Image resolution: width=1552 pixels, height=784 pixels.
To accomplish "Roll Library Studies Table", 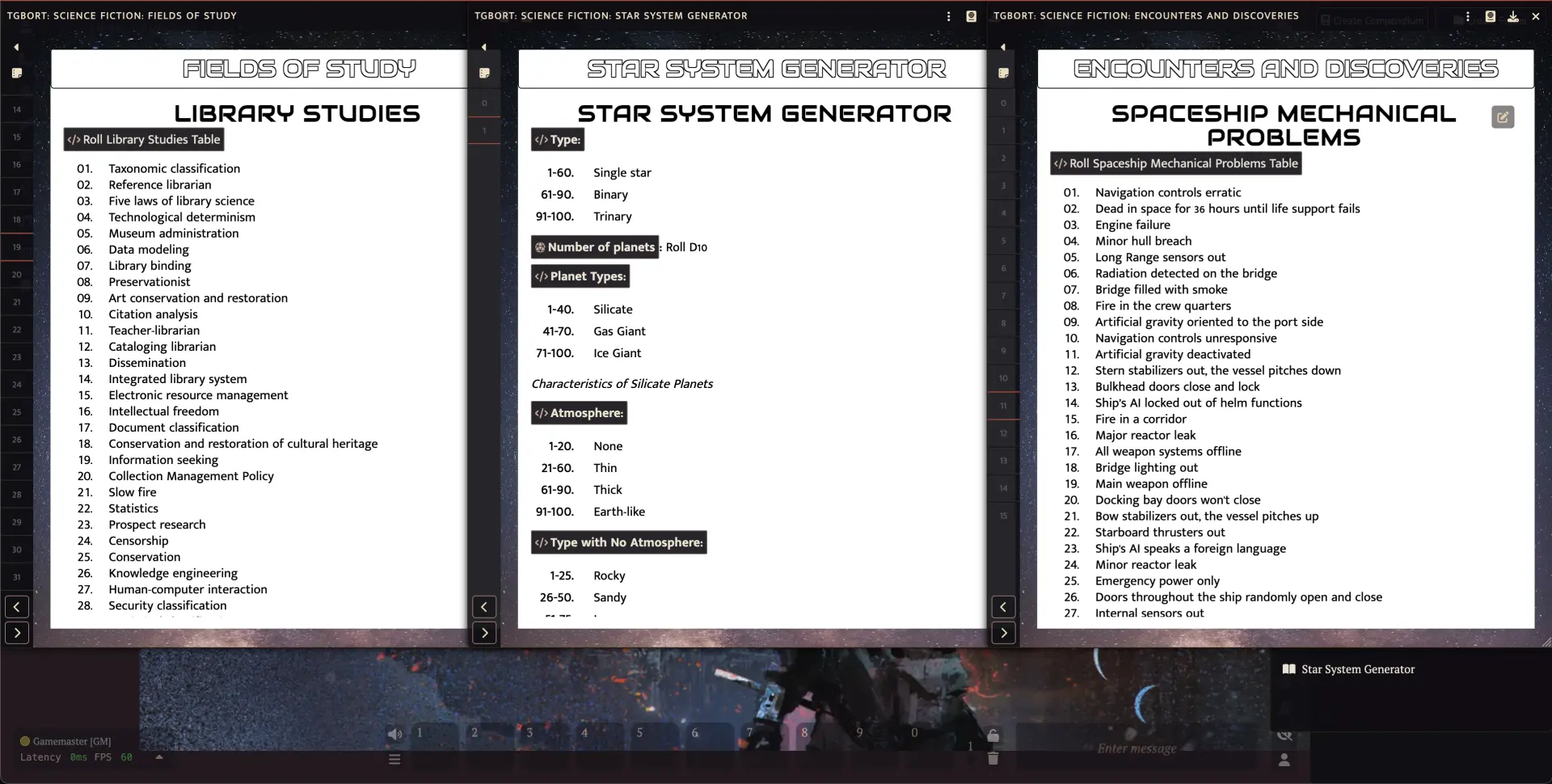I will [x=144, y=140].
